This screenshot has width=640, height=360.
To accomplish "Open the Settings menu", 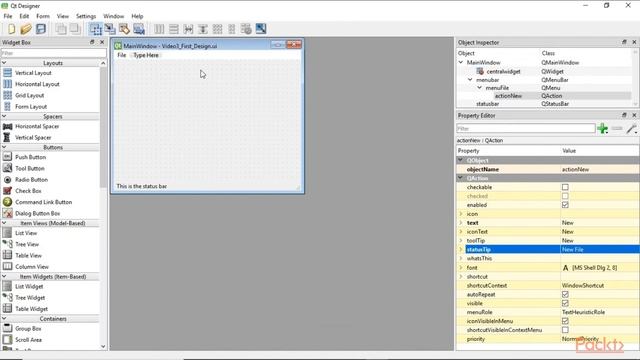I will [86, 16].
